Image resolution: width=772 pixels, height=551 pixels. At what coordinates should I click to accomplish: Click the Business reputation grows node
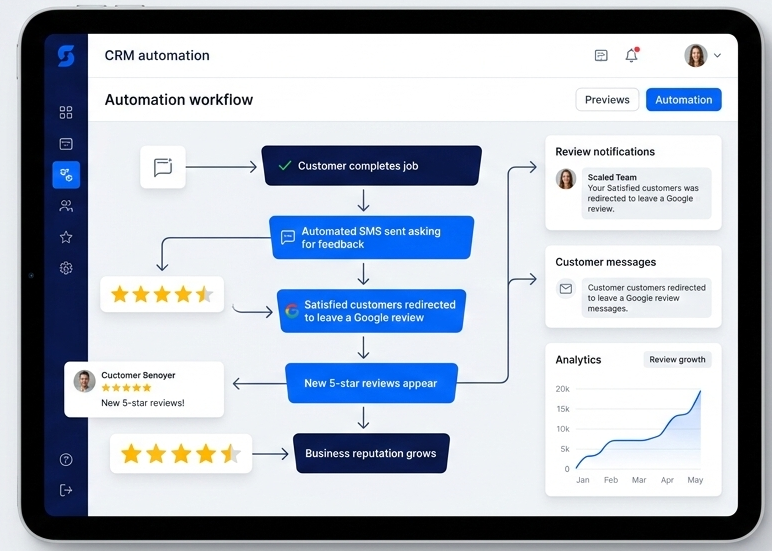(x=371, y=453)
